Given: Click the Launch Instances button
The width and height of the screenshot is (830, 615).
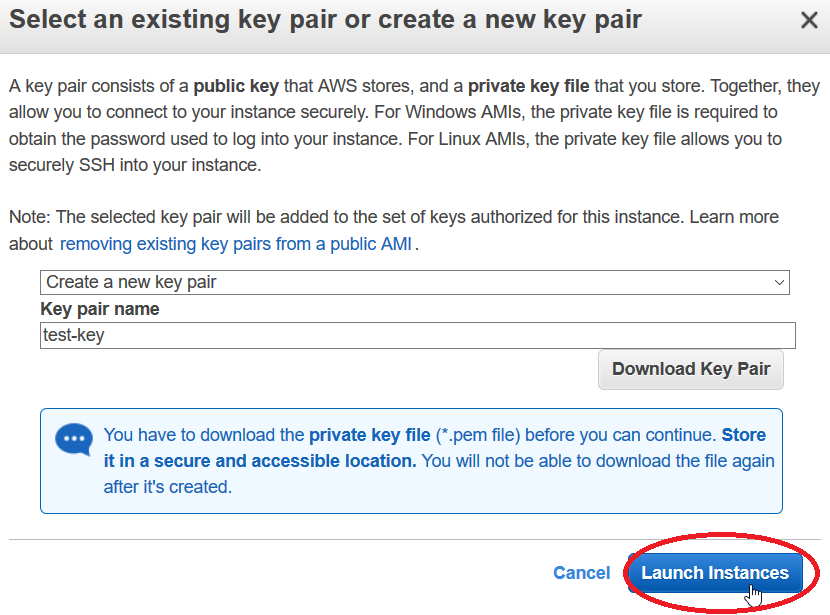Looking at the screenshot, I should point(715,573).
